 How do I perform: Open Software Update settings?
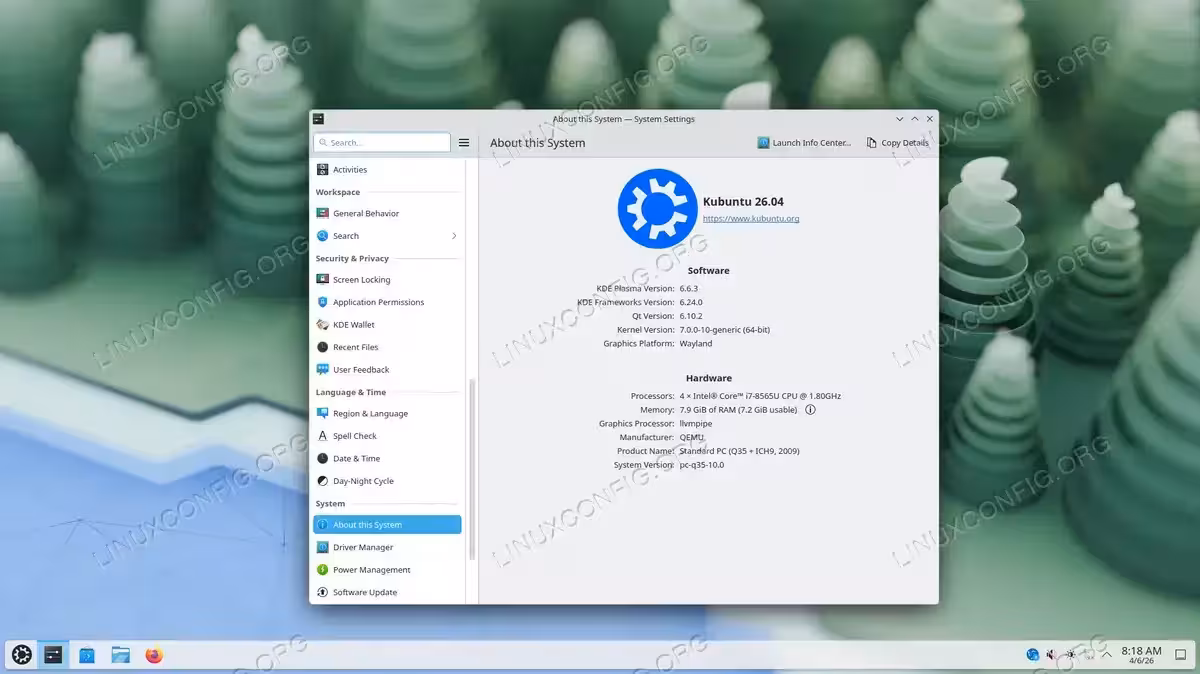[387, 593]
